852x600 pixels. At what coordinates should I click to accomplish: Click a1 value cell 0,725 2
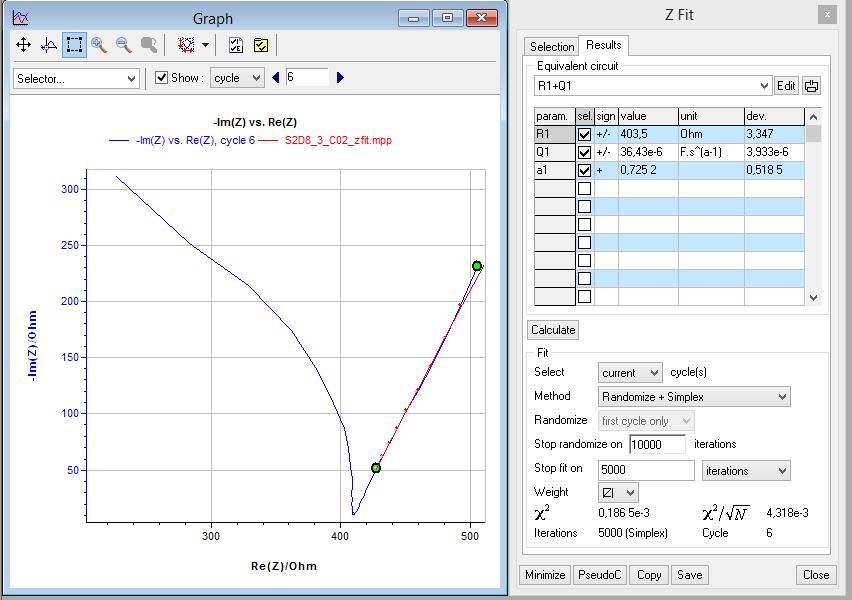648,170
